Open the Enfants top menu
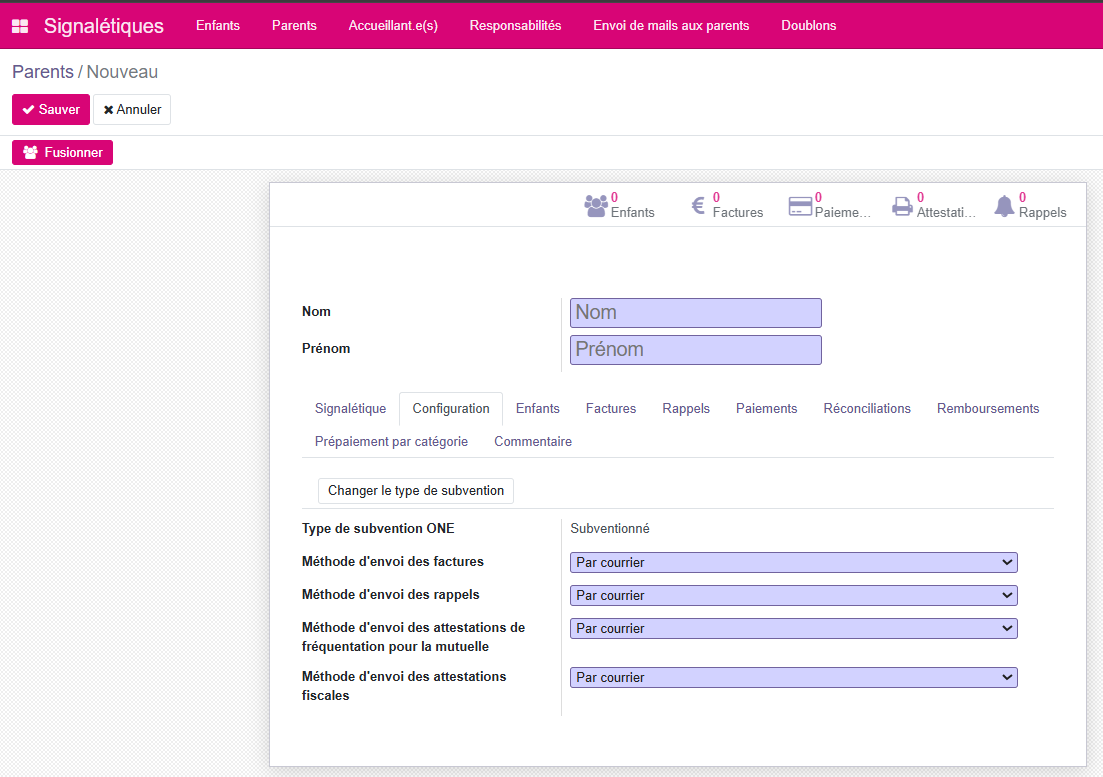Viewport: 1103px width, 777px height. coord(218,25)
